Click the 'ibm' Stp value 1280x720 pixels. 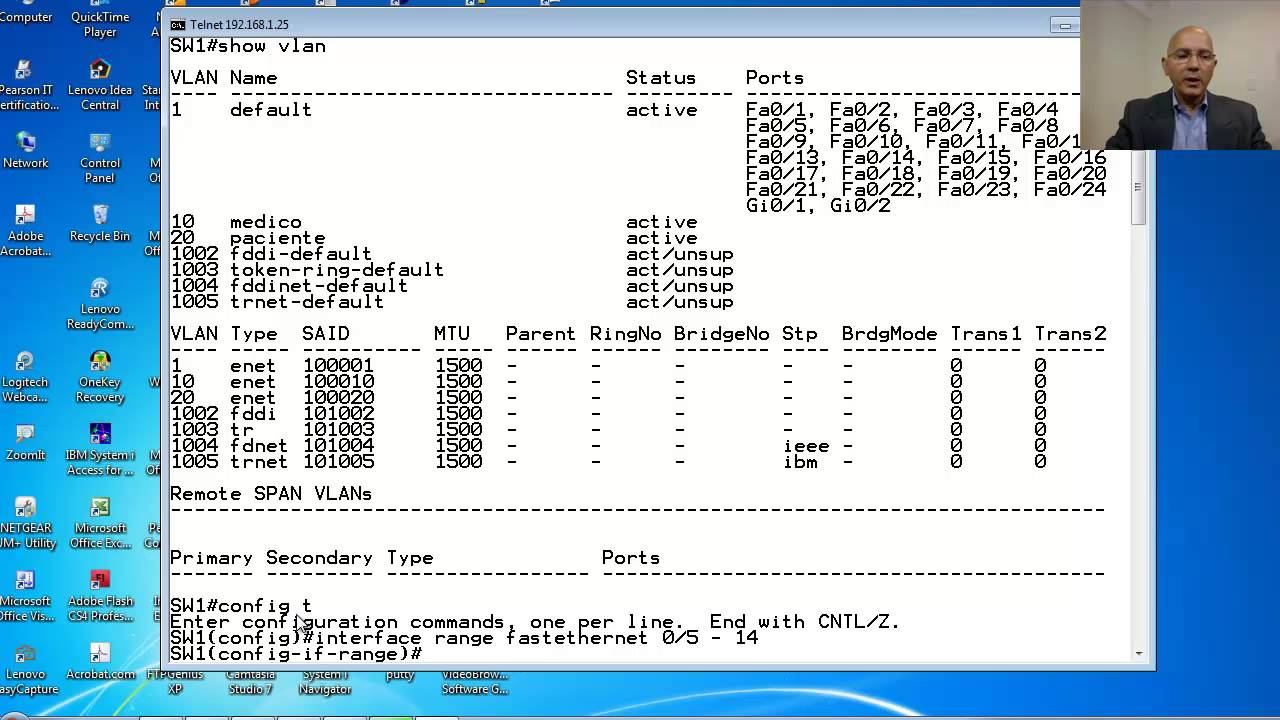click(x=801, y=462)
